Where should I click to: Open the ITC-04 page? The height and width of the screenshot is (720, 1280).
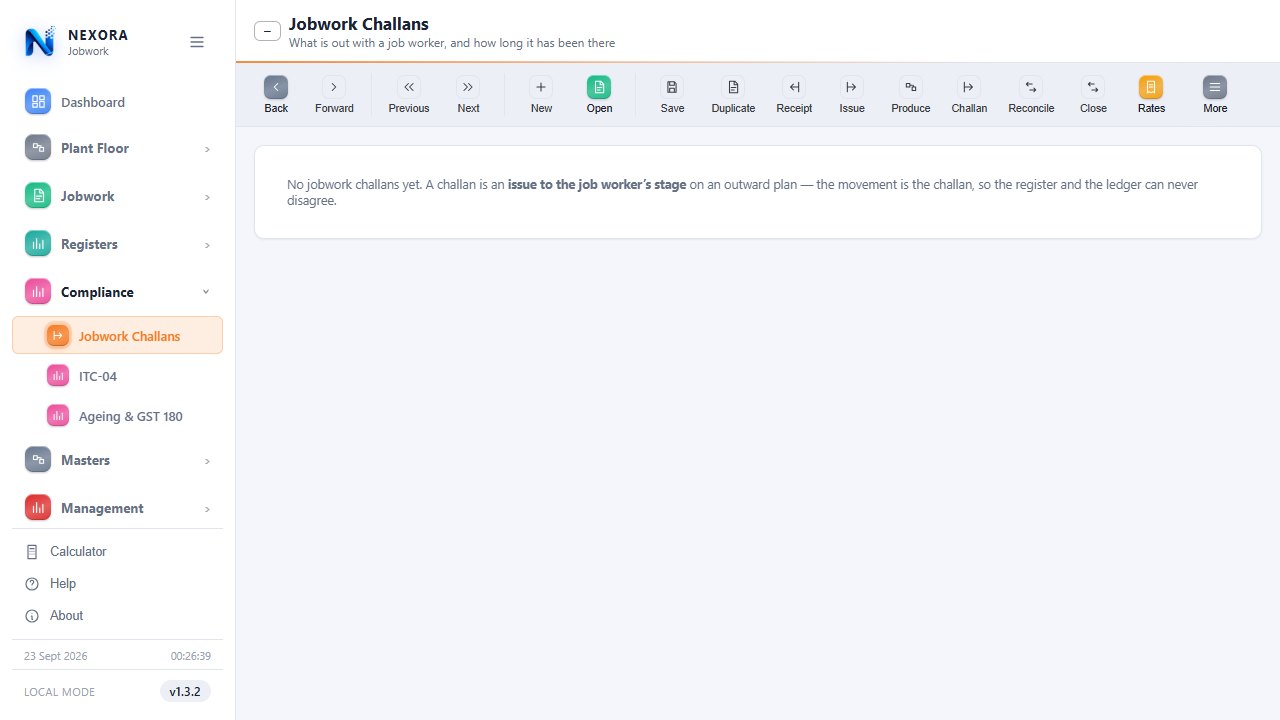pos(117,376)
